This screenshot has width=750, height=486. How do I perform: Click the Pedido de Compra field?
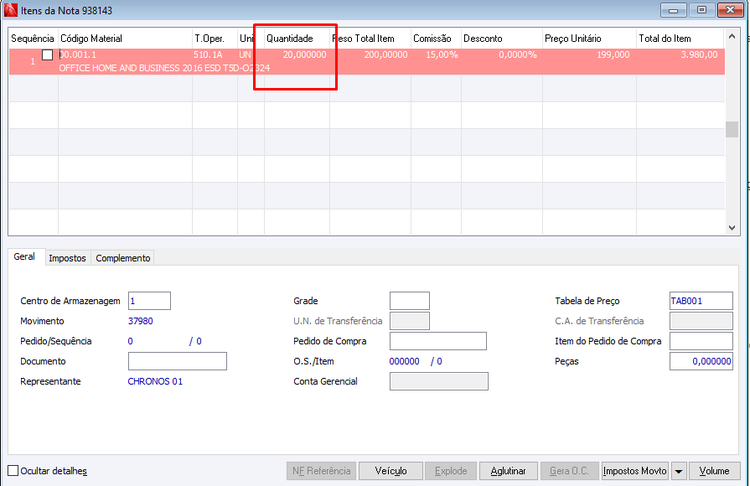click(438, 341)
